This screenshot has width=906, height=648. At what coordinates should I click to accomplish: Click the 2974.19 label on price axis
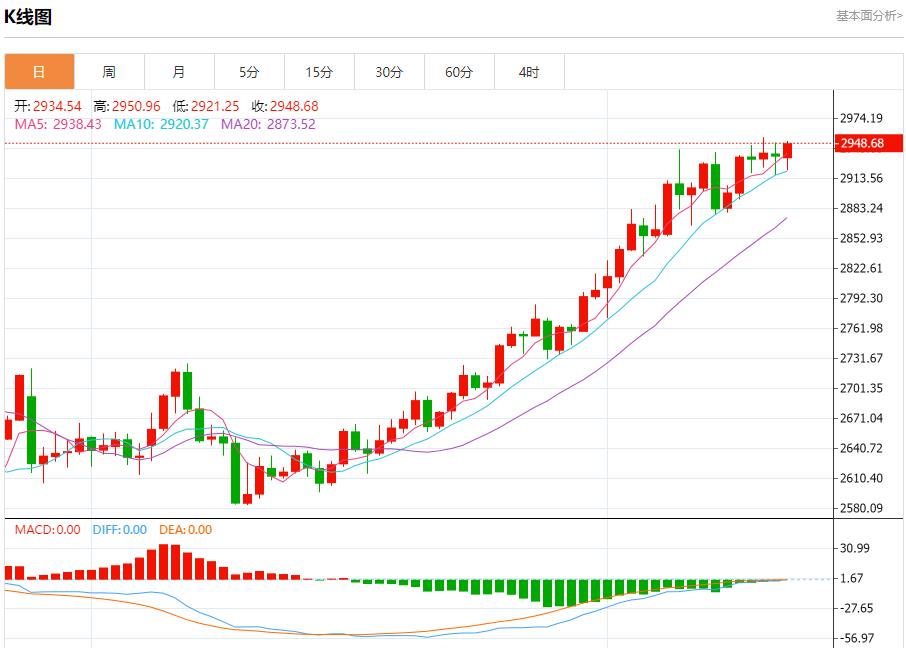862,118
